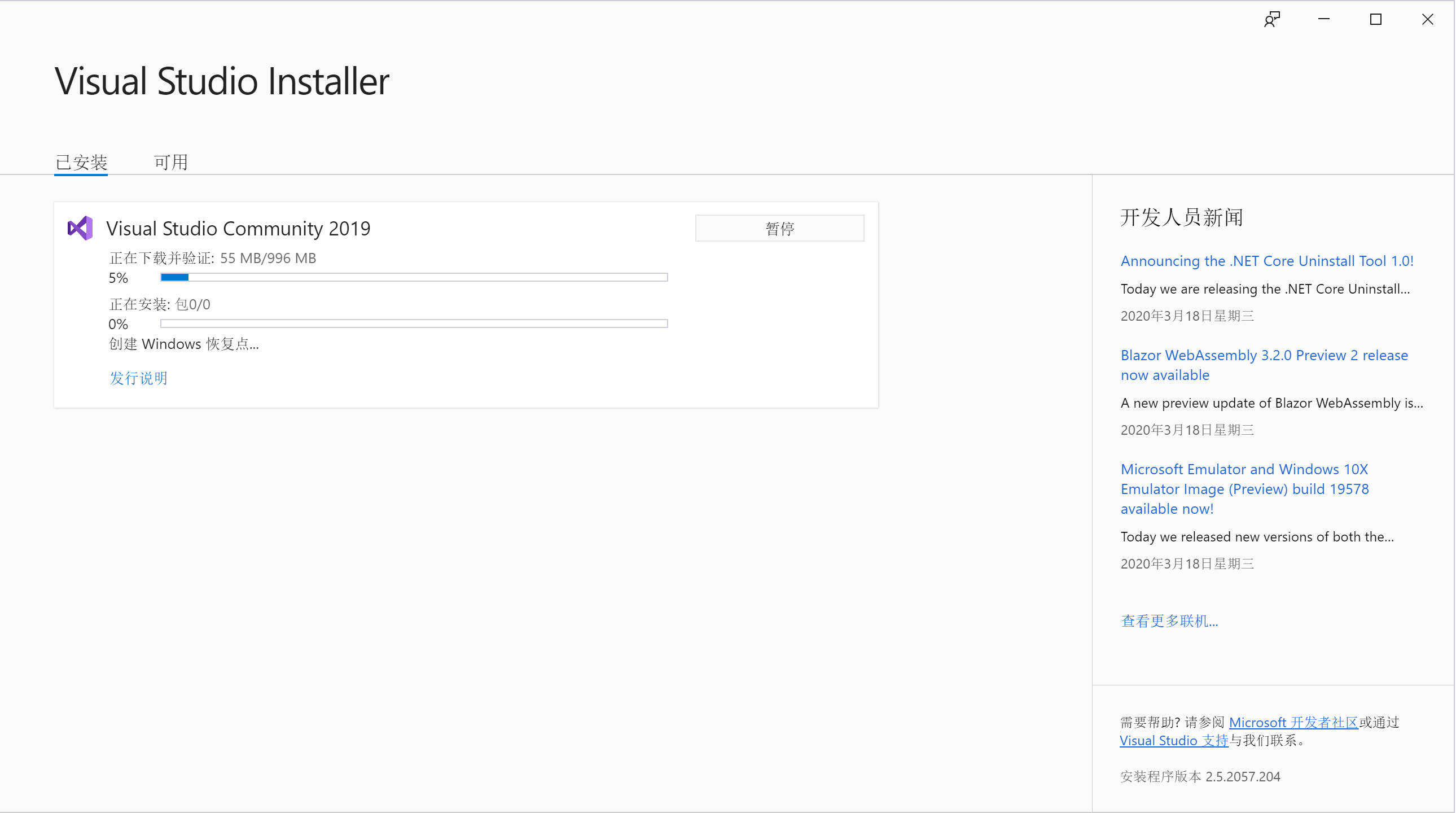Click the Blazor WebAssembly preview summary text
This screenshot has width=1456, height=813.
(1271, 403)
